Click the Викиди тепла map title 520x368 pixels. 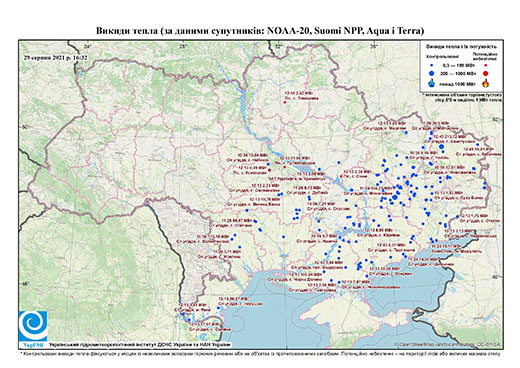[260, 31]
